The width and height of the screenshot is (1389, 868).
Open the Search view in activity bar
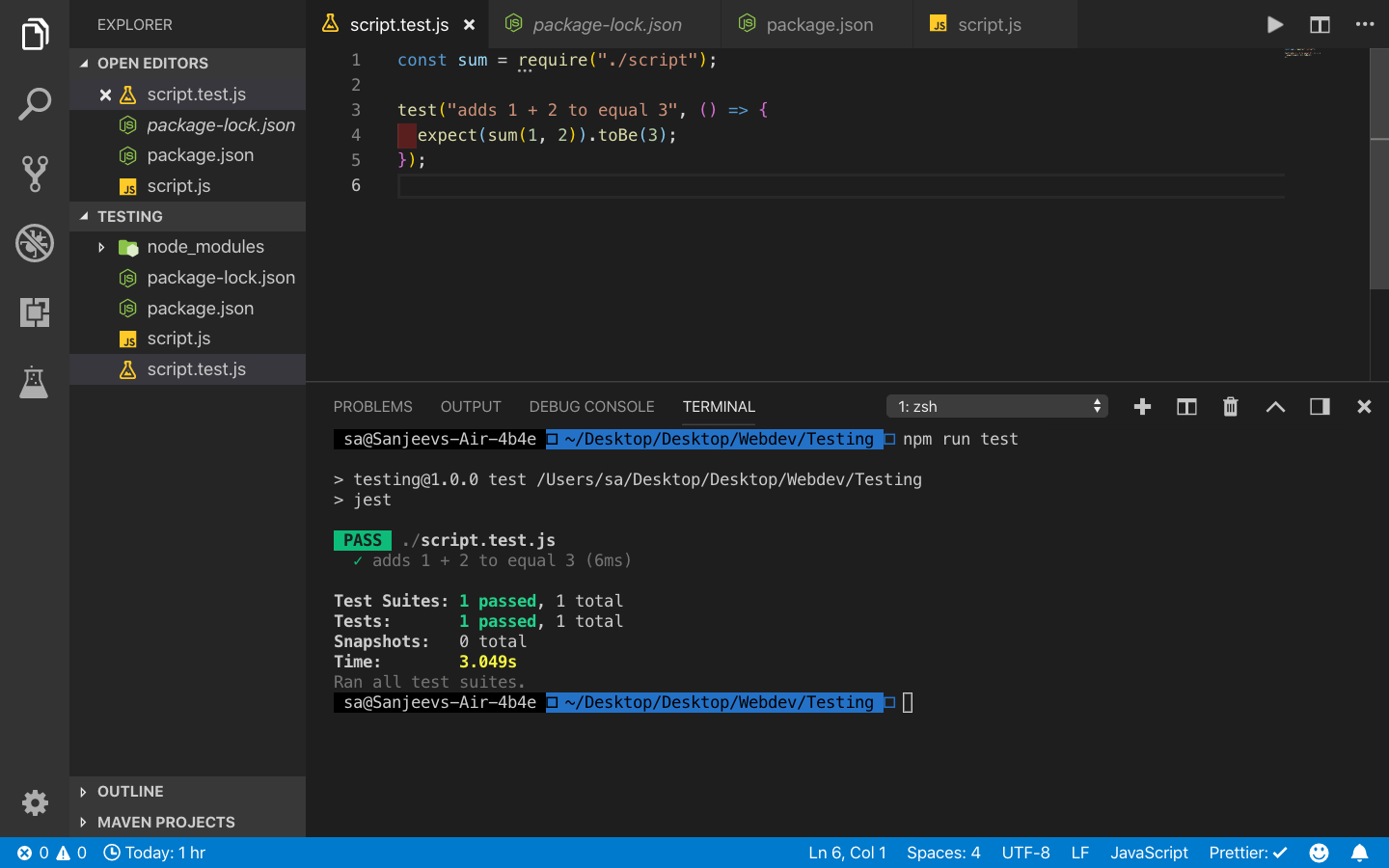(x=35, y=104)
